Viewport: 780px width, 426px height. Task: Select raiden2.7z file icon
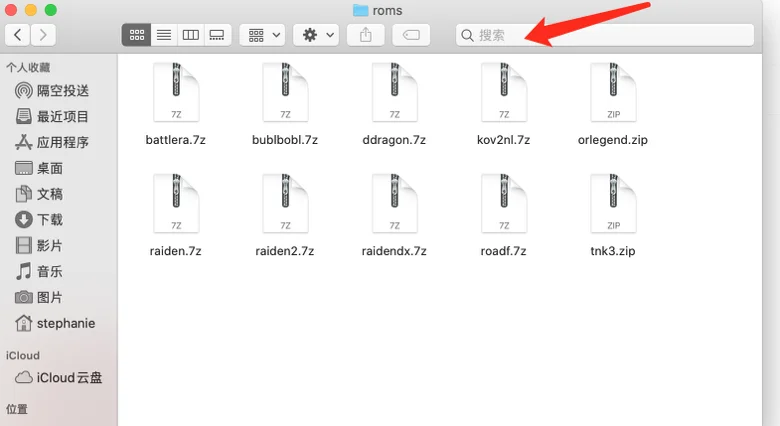click(285, 204)
